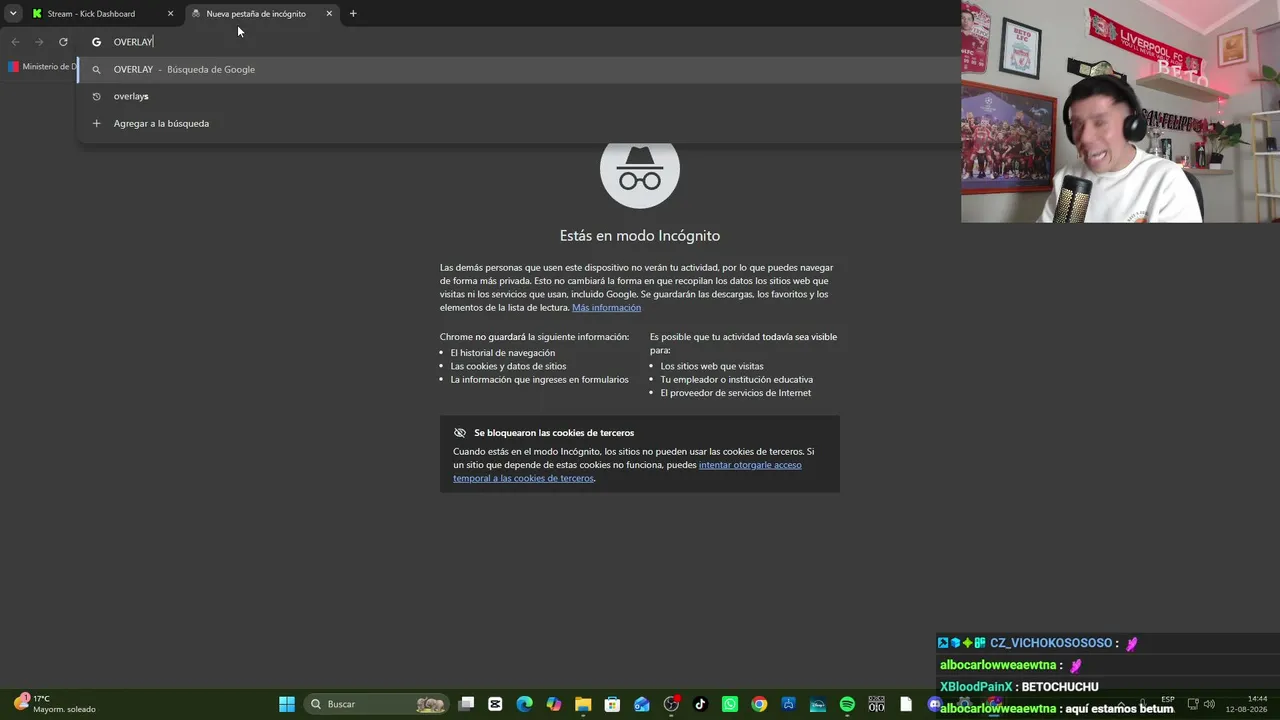Open the Ministerio bookmark in bookmarks bar

click(41, 67)
